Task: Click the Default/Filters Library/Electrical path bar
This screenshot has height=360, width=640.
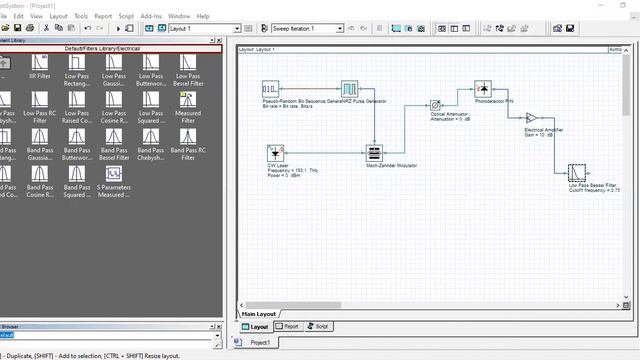Action: [102, 49]
